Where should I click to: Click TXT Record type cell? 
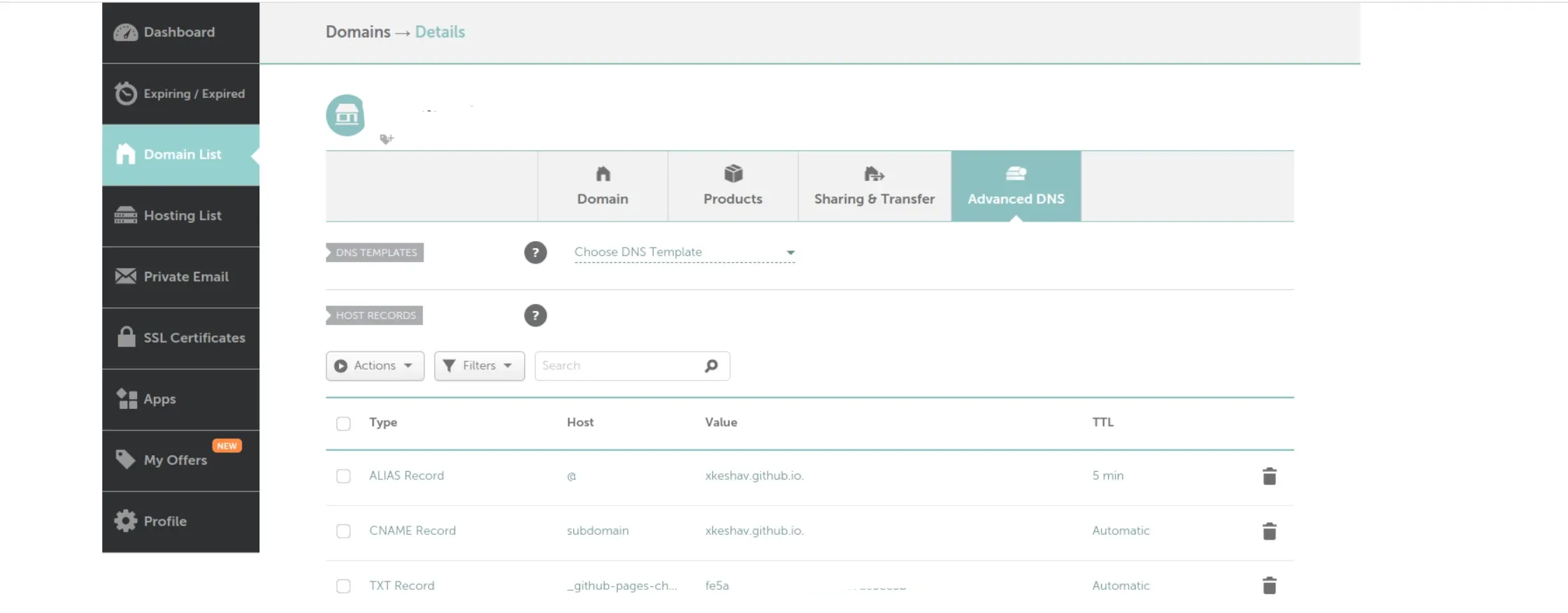(x=401, y=586)
